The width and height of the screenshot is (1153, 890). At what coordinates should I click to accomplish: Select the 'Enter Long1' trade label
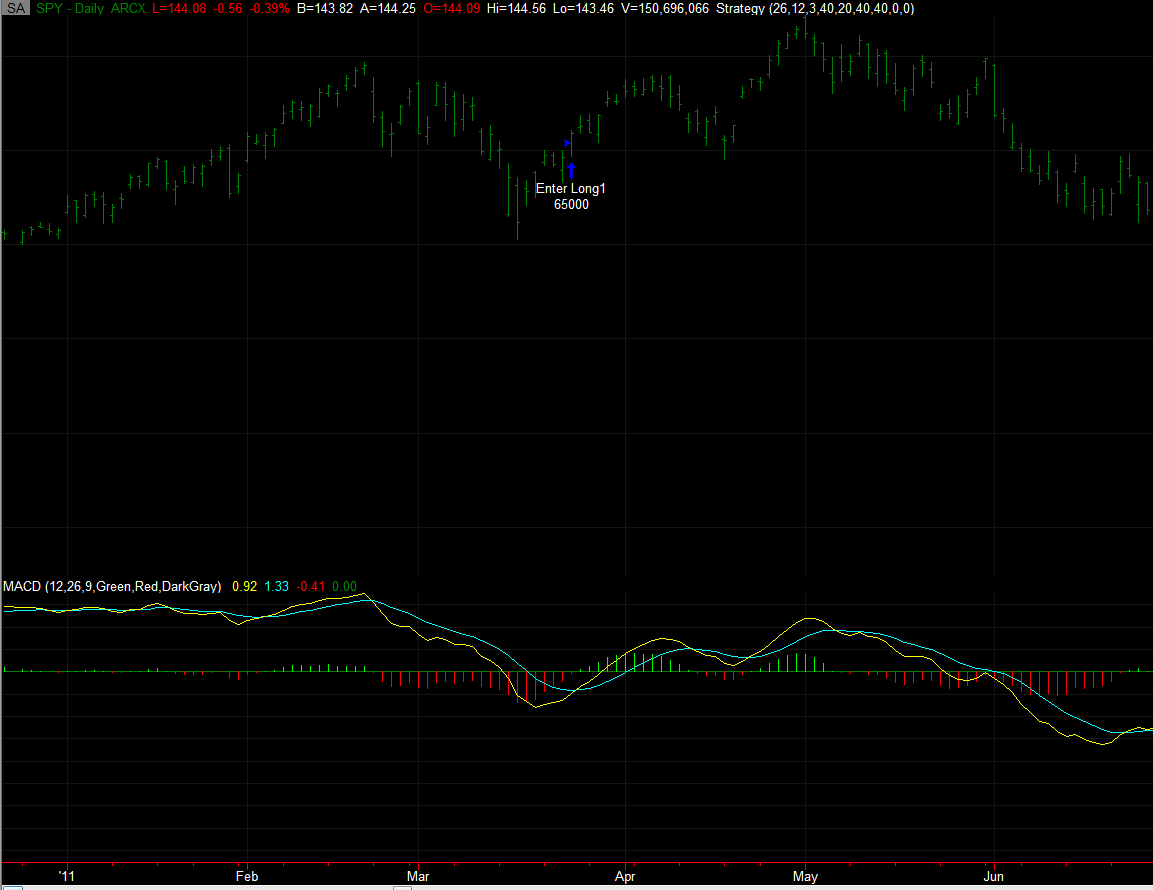click(x=571, y=188)
